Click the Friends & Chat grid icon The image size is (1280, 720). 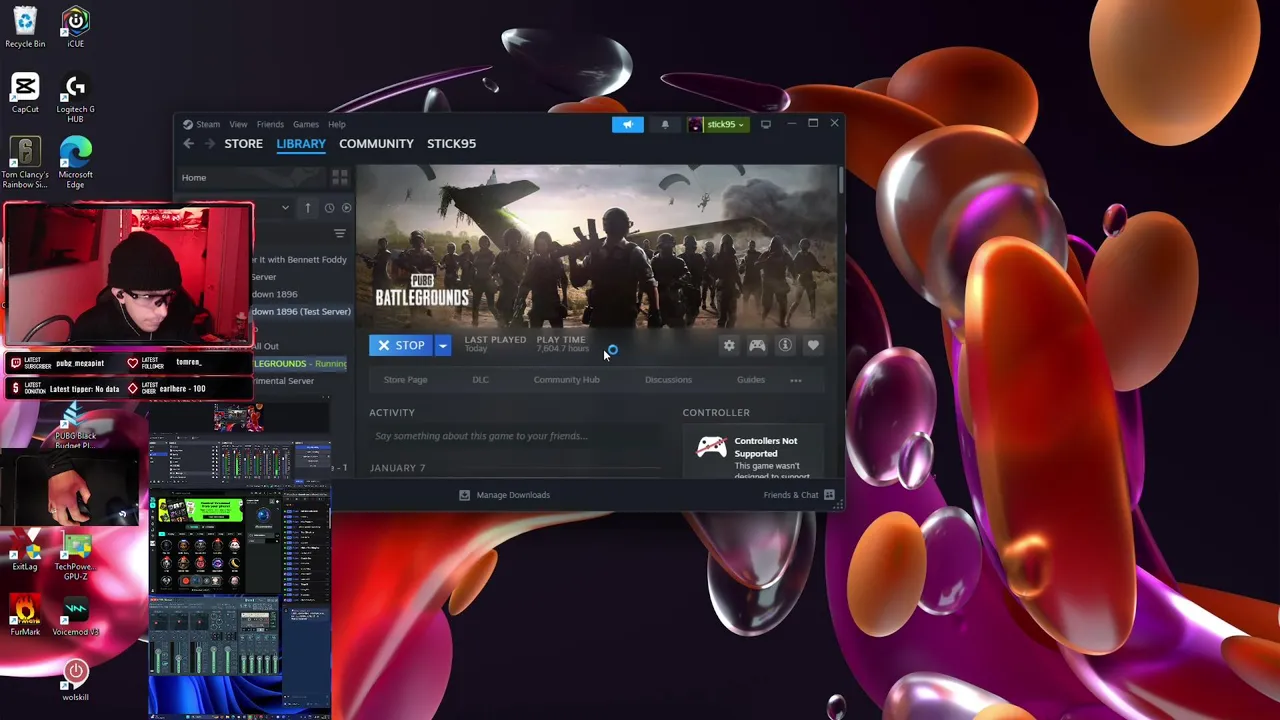pos(829,495)
